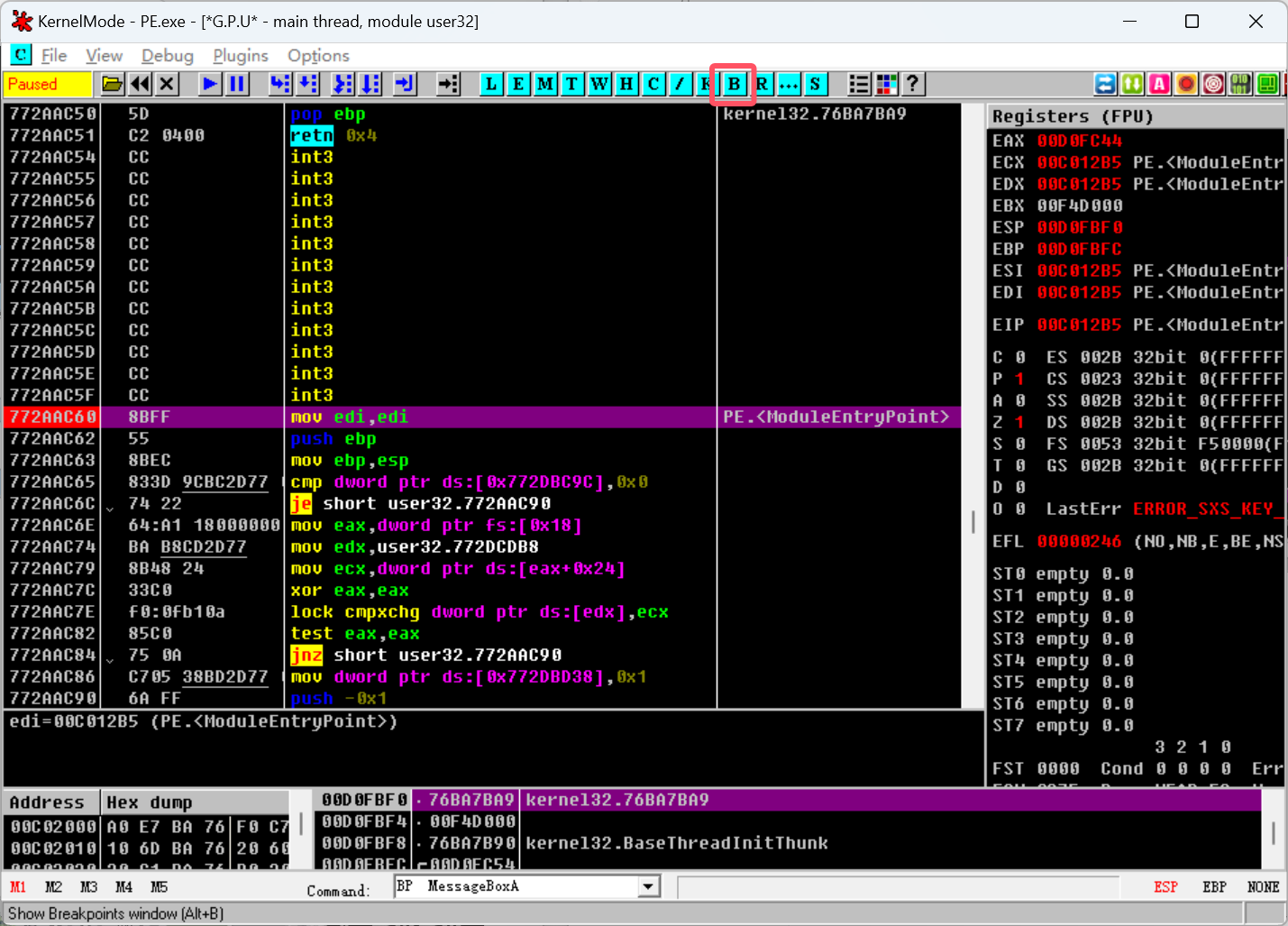
Task: Show CPU window via C button
Action: [653, 84]
